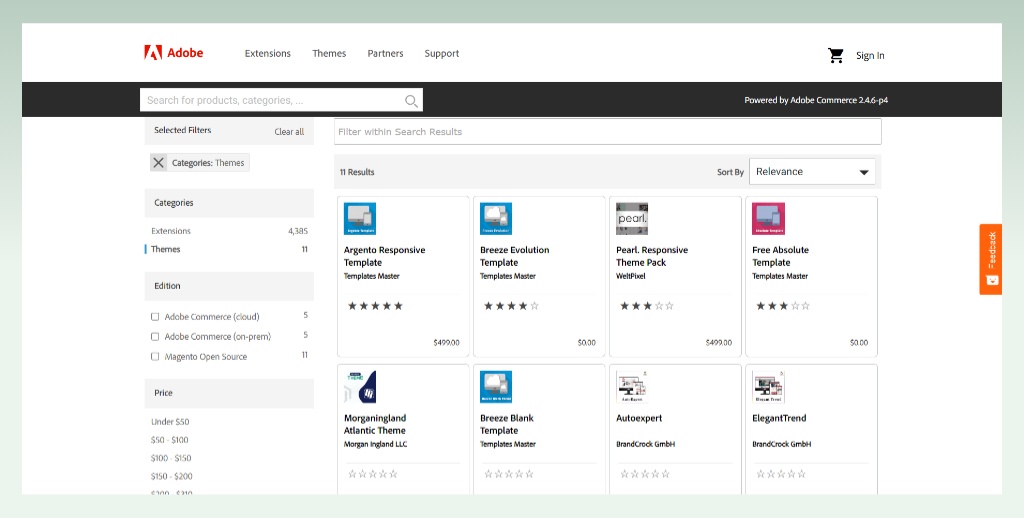This screenshot has width=1024, height=518.
Task: Click the Price filter header
Action: pyautogui.click(x=229, y=393)
